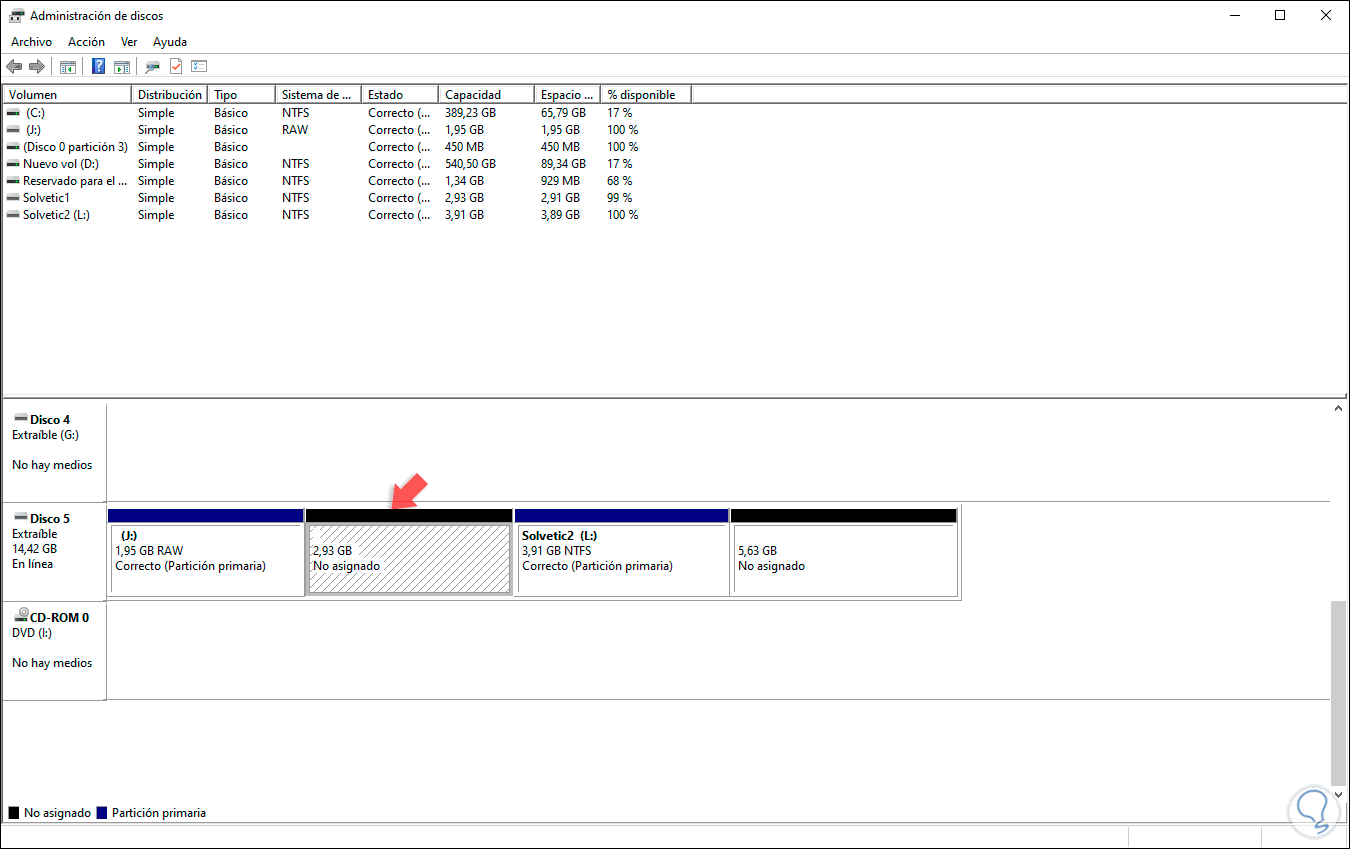Open the Ayuda menu

(x=169, y=41)
